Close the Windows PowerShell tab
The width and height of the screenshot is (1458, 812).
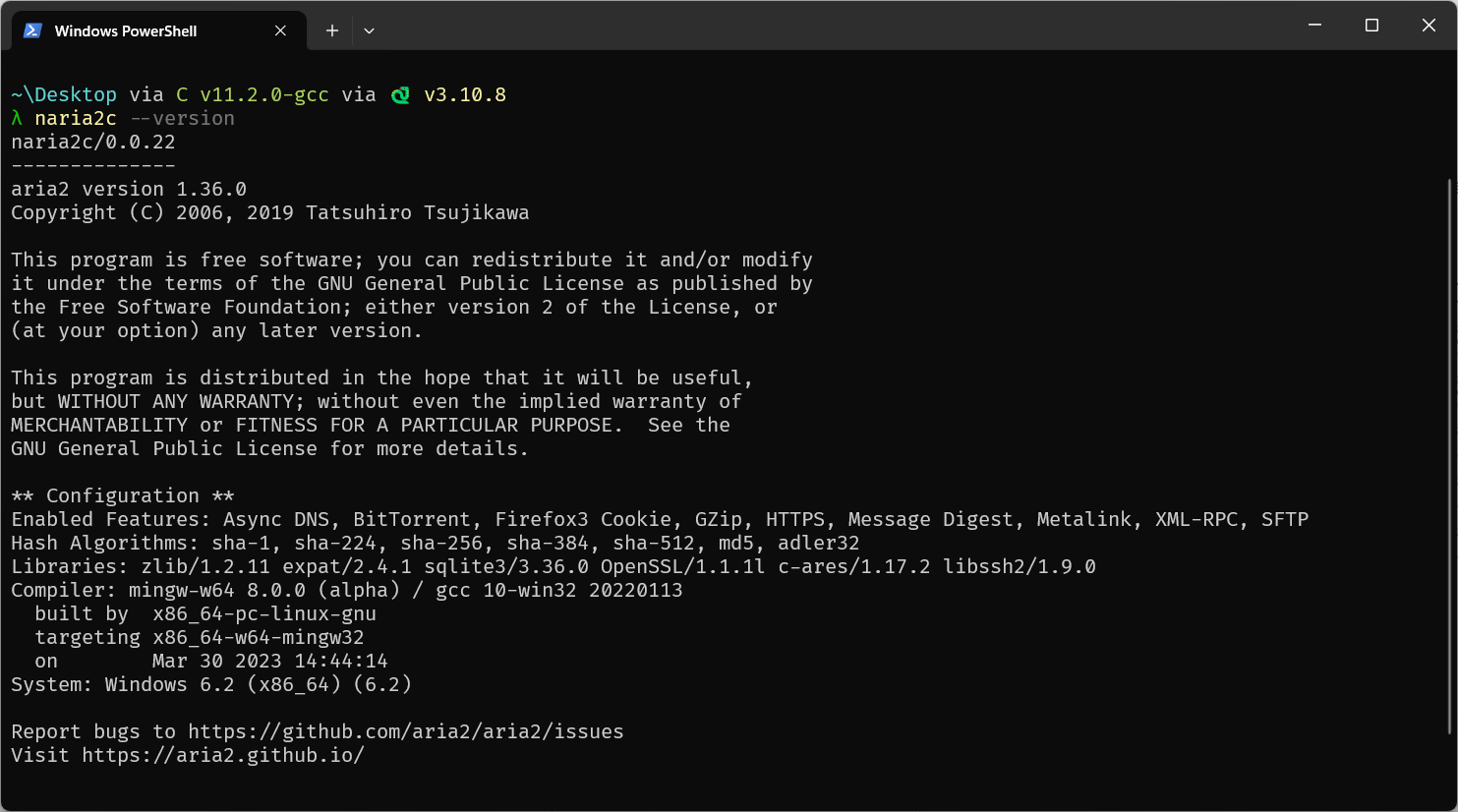click(x=280, y=30)
